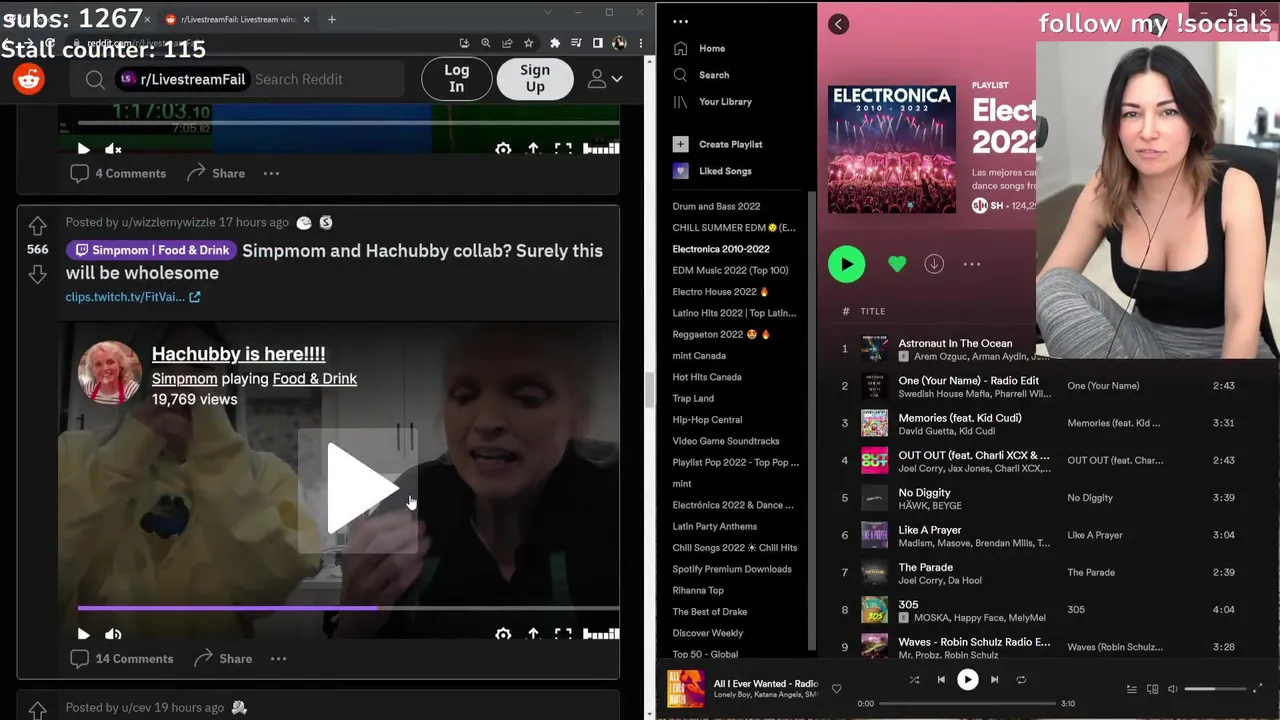
Task: Unmute the upper Reddit video
Action: point(113,149)
